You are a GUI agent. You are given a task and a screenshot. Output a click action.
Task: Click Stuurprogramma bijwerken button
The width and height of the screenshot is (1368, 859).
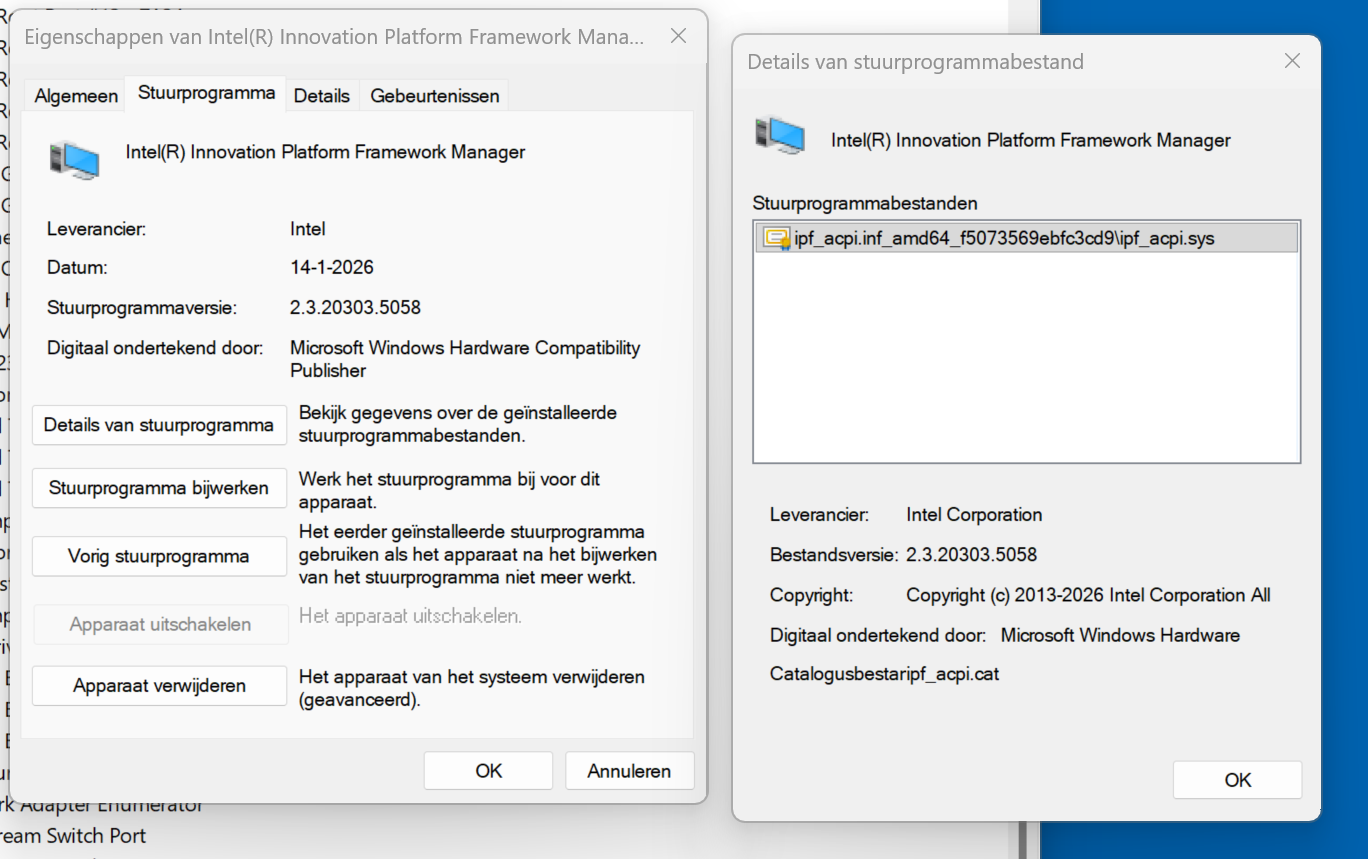tap(159, 488)
